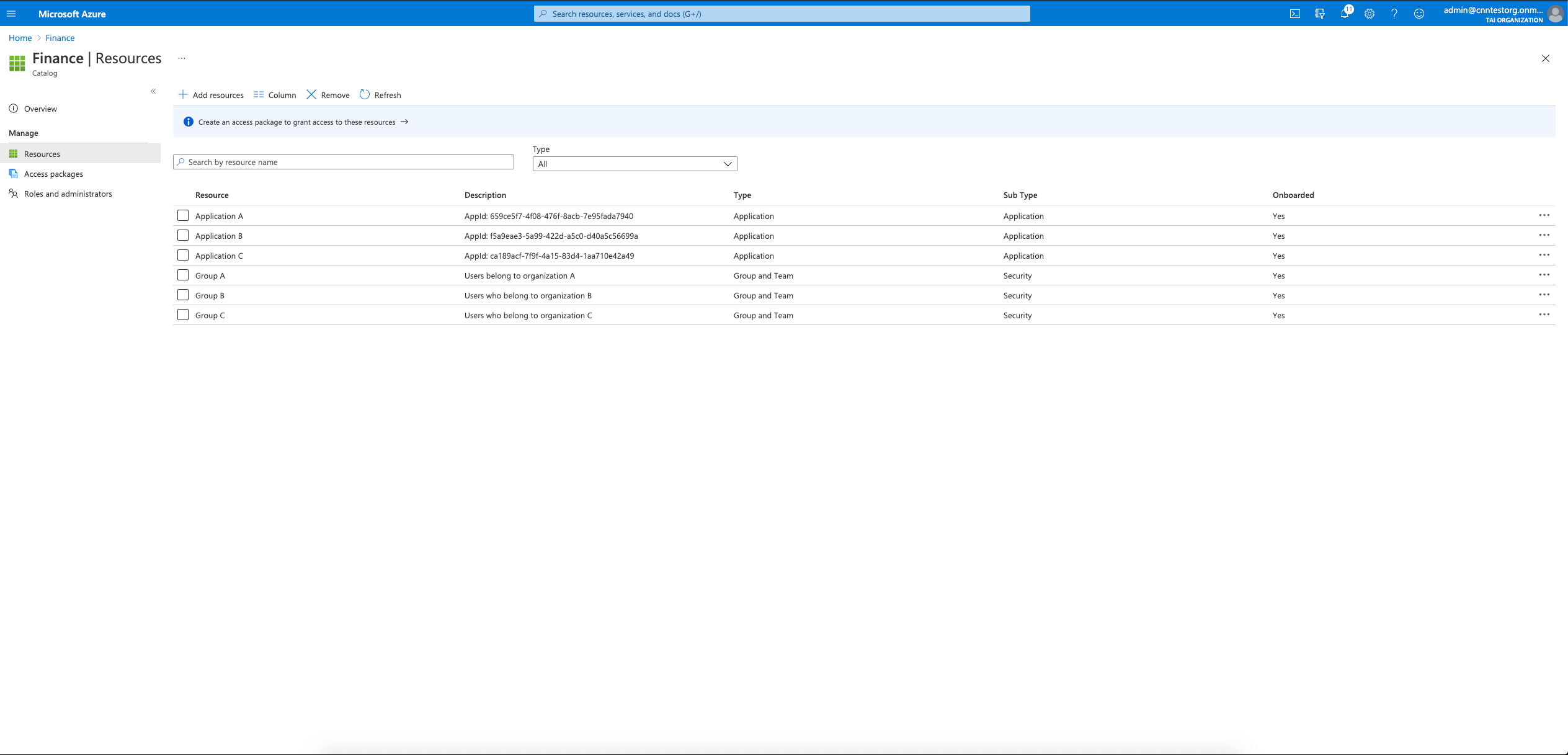The image size is (1568, 755).
Task: Select the Group B row checkbox
Action: [x=182, y=295]
